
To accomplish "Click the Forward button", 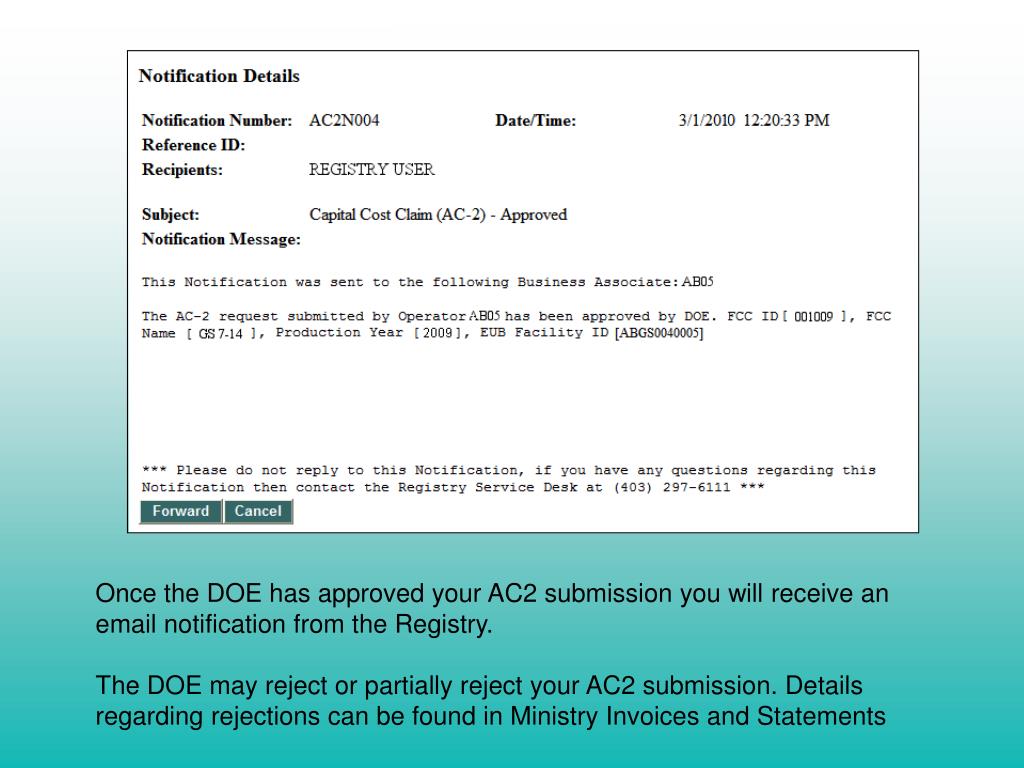I will coord(181,511).
